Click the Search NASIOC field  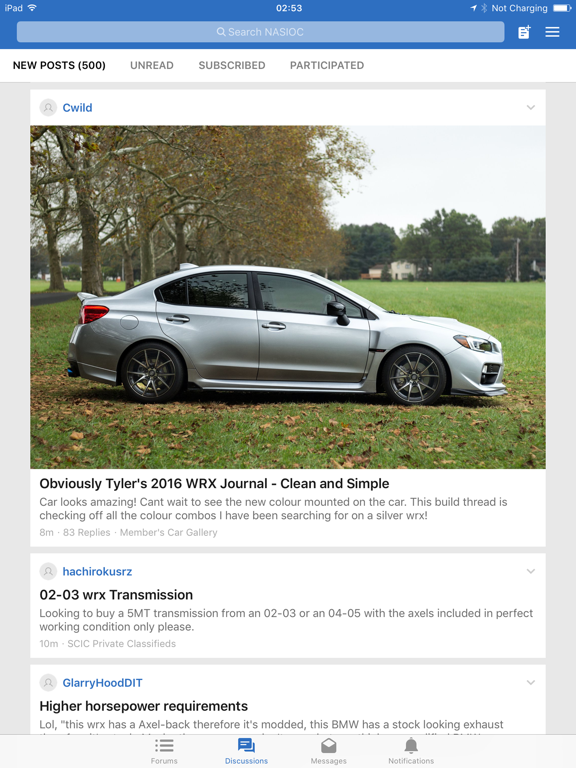[x=261, y=32]
